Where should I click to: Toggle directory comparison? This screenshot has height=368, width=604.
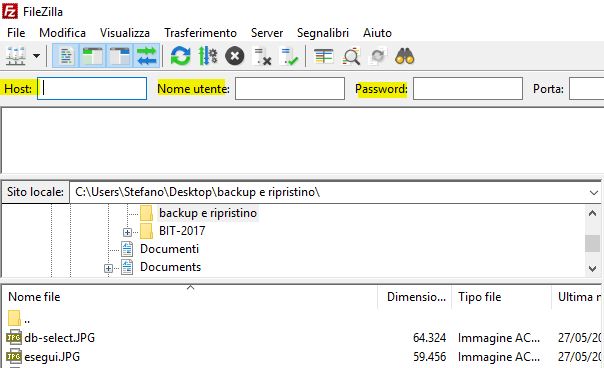tap(351, 56)
